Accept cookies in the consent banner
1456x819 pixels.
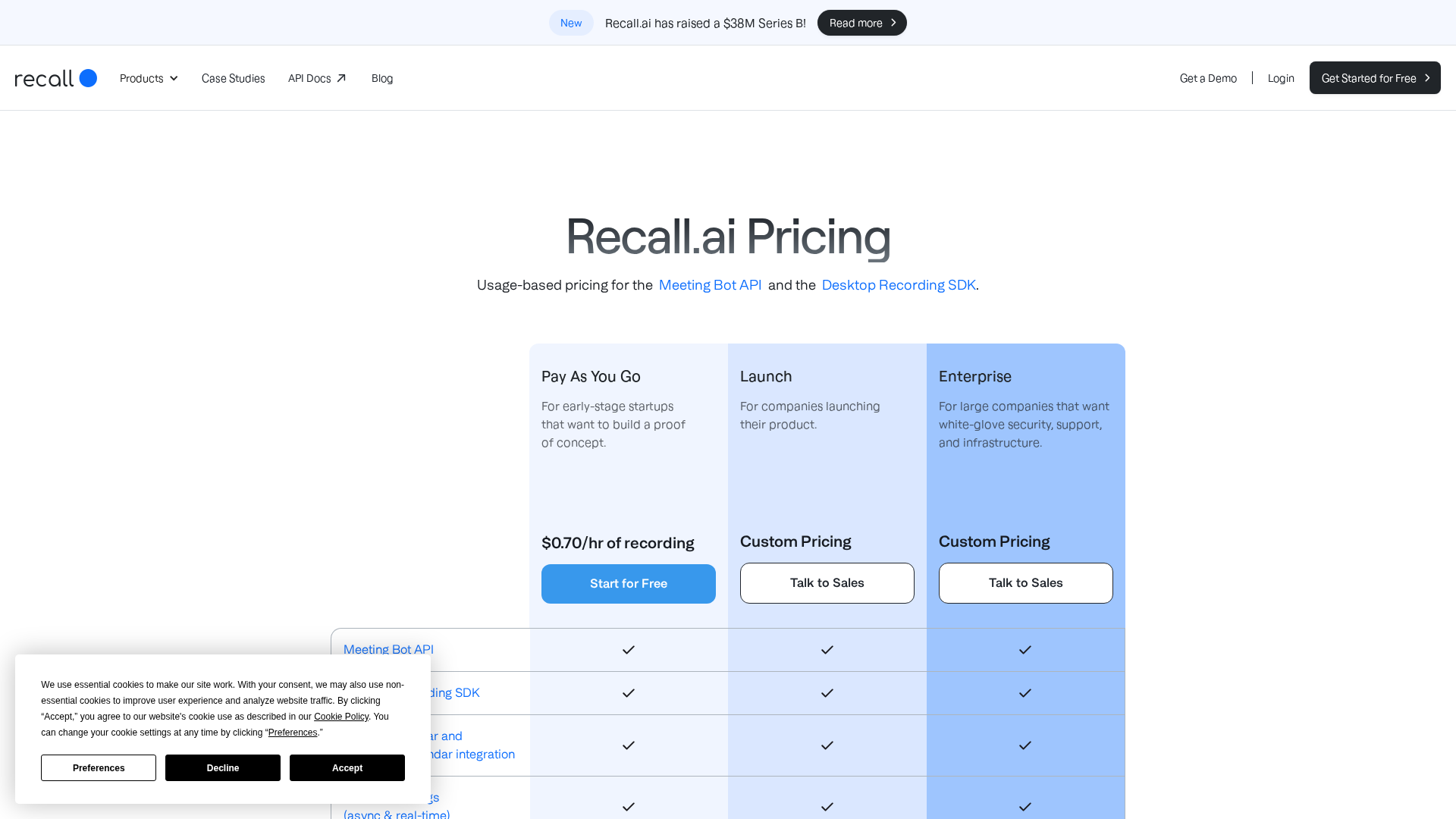[x=347, y=767]
